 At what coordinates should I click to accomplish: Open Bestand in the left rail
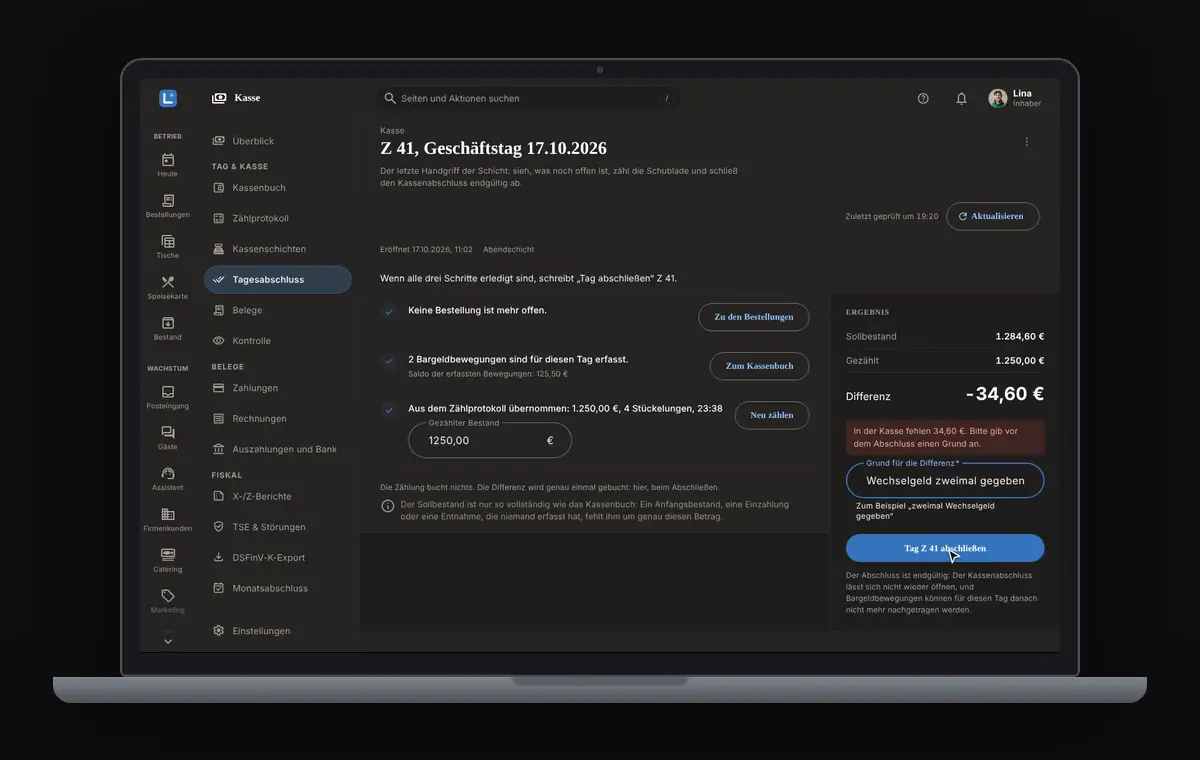click(x=168, y=329)
